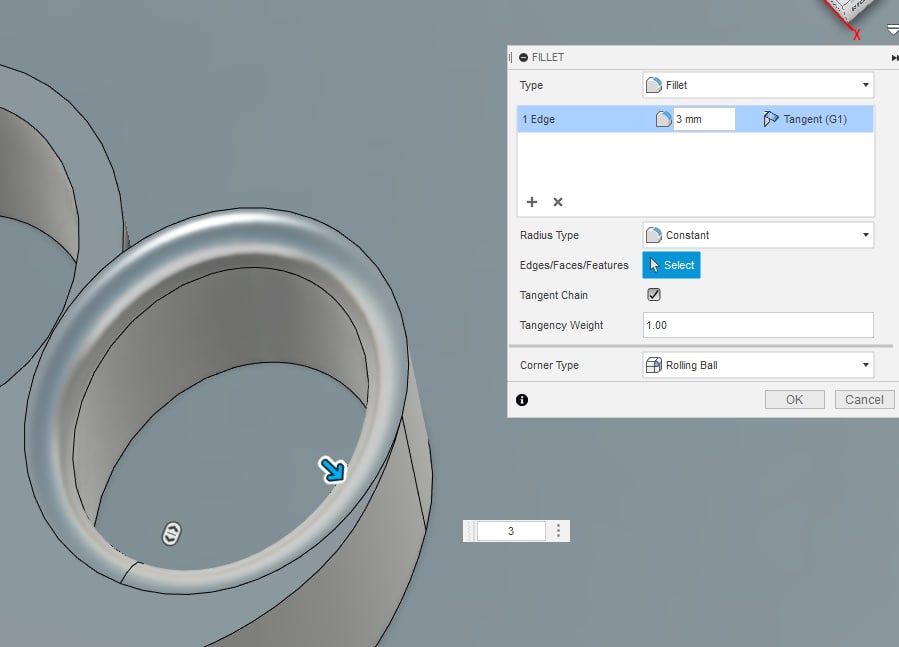Click the flip manipulator icon on ring
899x647 pixels.
[171, 533]
